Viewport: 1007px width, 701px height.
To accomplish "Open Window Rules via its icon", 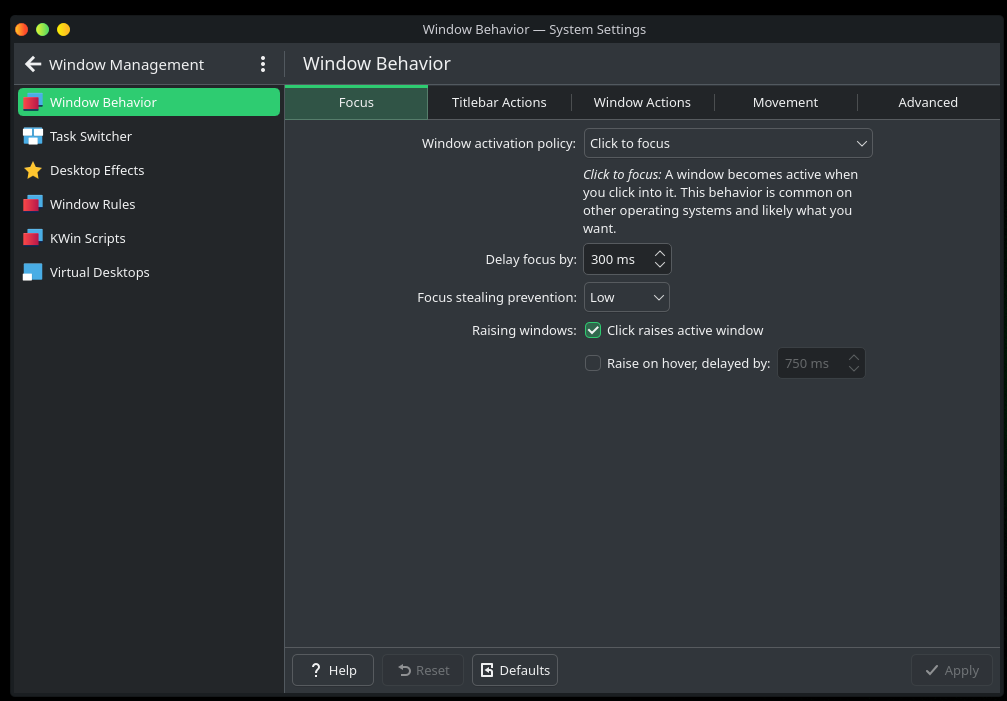I will [x=33, y=204].
